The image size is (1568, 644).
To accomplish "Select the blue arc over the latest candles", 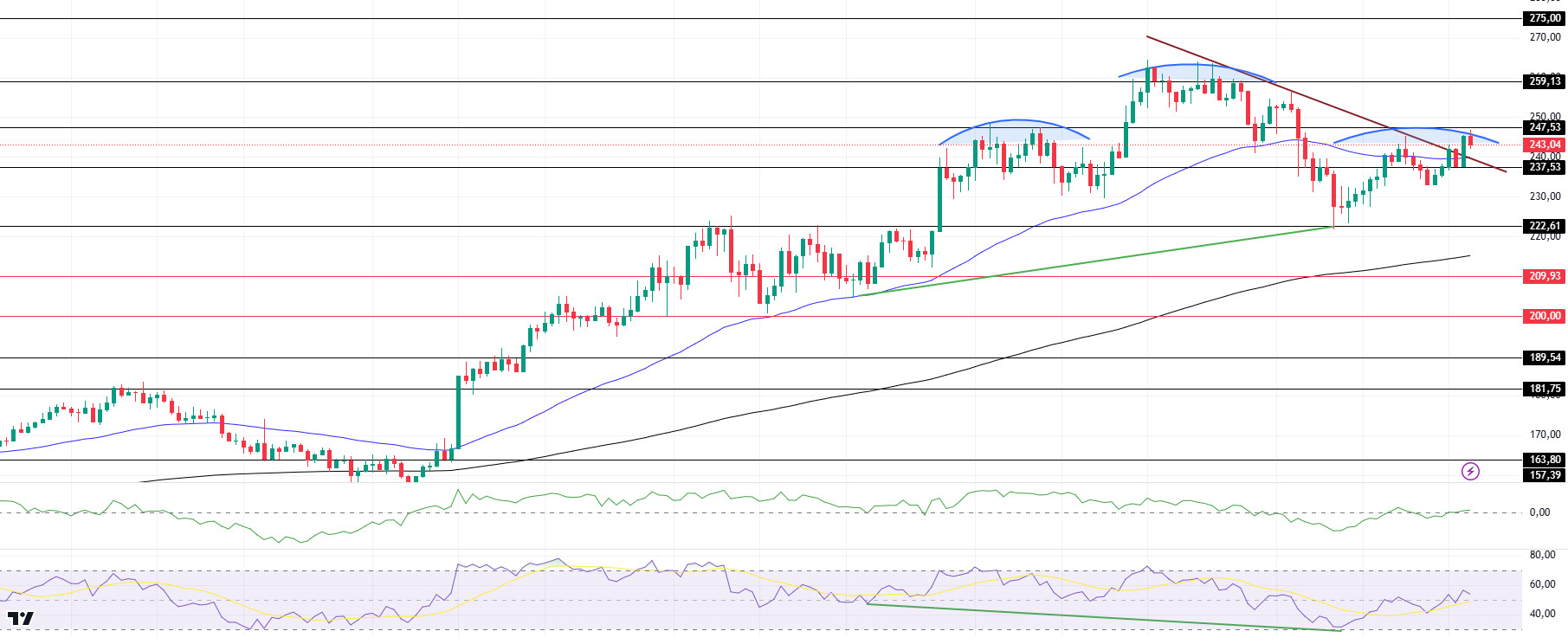I will pos(1416,130).
